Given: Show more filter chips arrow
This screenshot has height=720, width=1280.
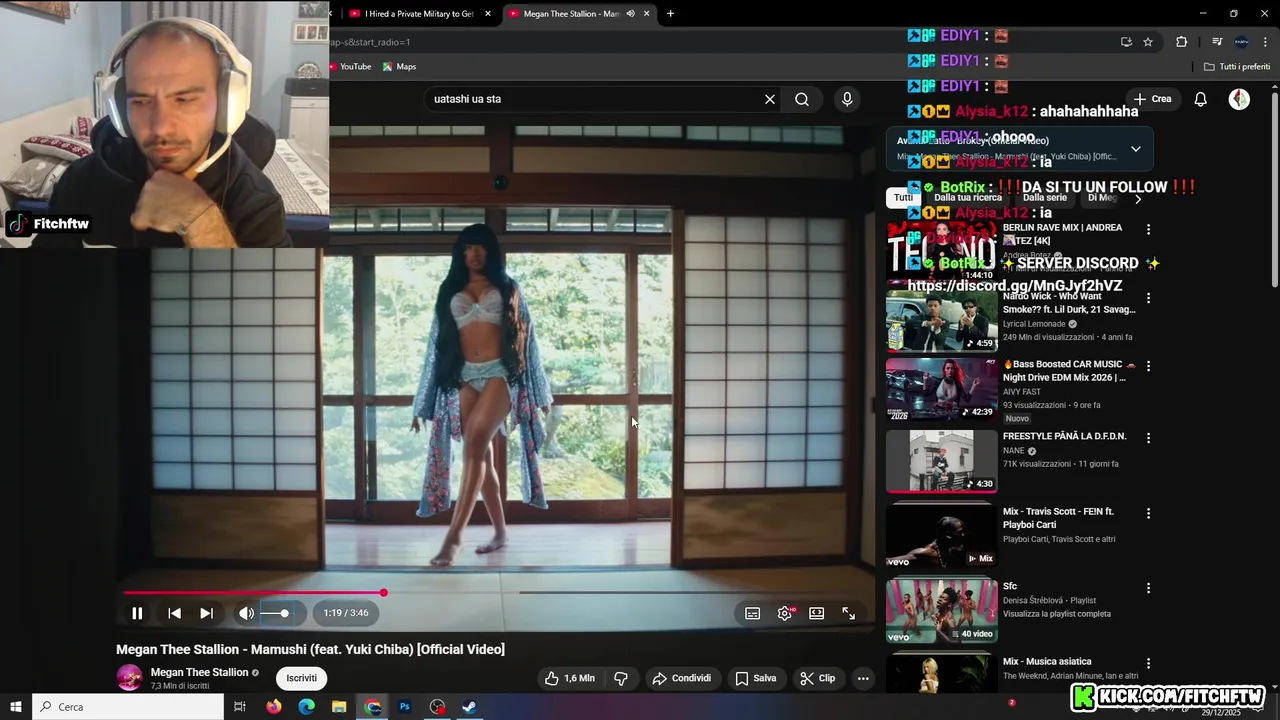Looking at the screenshot, I should pos(1137,199).
